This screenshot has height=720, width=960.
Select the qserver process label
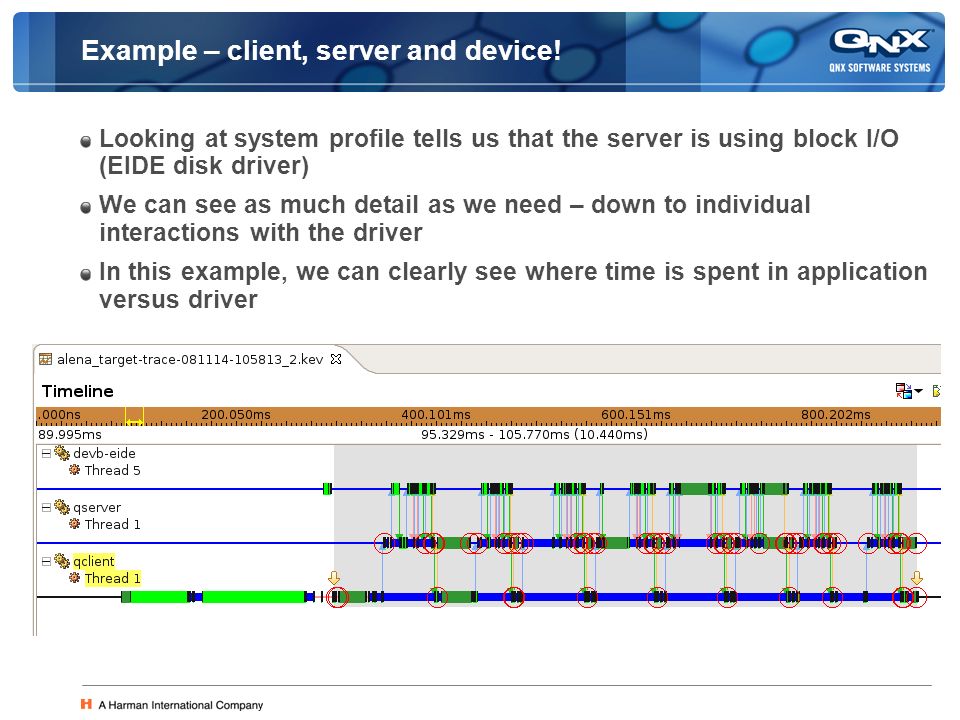[x=97, y=508]
